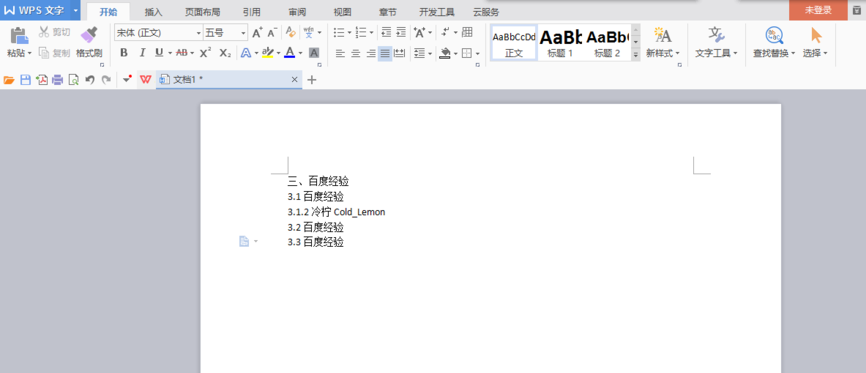Click the superscript X² icon
This screenshot has width=866, height=373.
click(205, 53)
